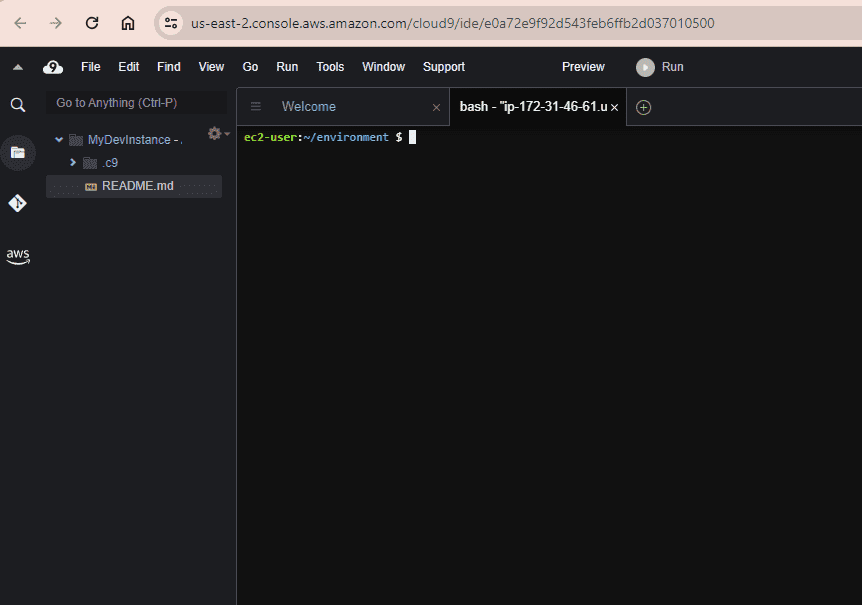Screen dimensions: 862x605
Task: Open new tab with plus icon
Action: coord(643,107)
